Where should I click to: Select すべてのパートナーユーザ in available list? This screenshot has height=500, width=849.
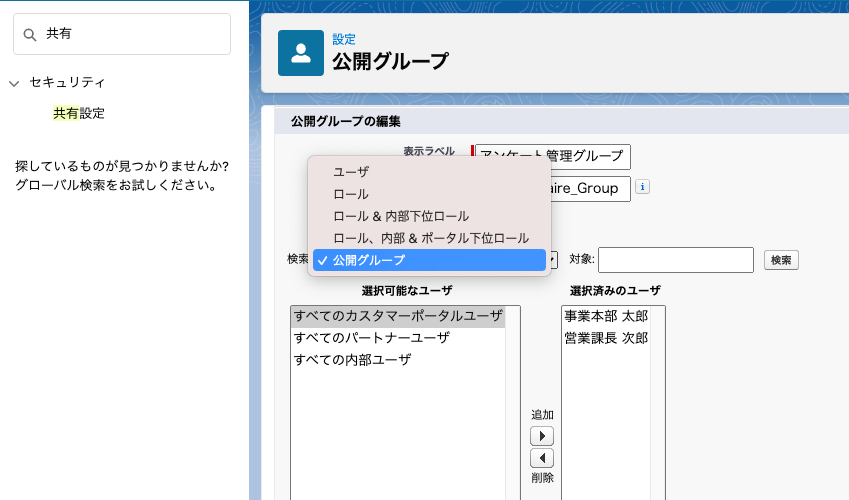point(372,338)
